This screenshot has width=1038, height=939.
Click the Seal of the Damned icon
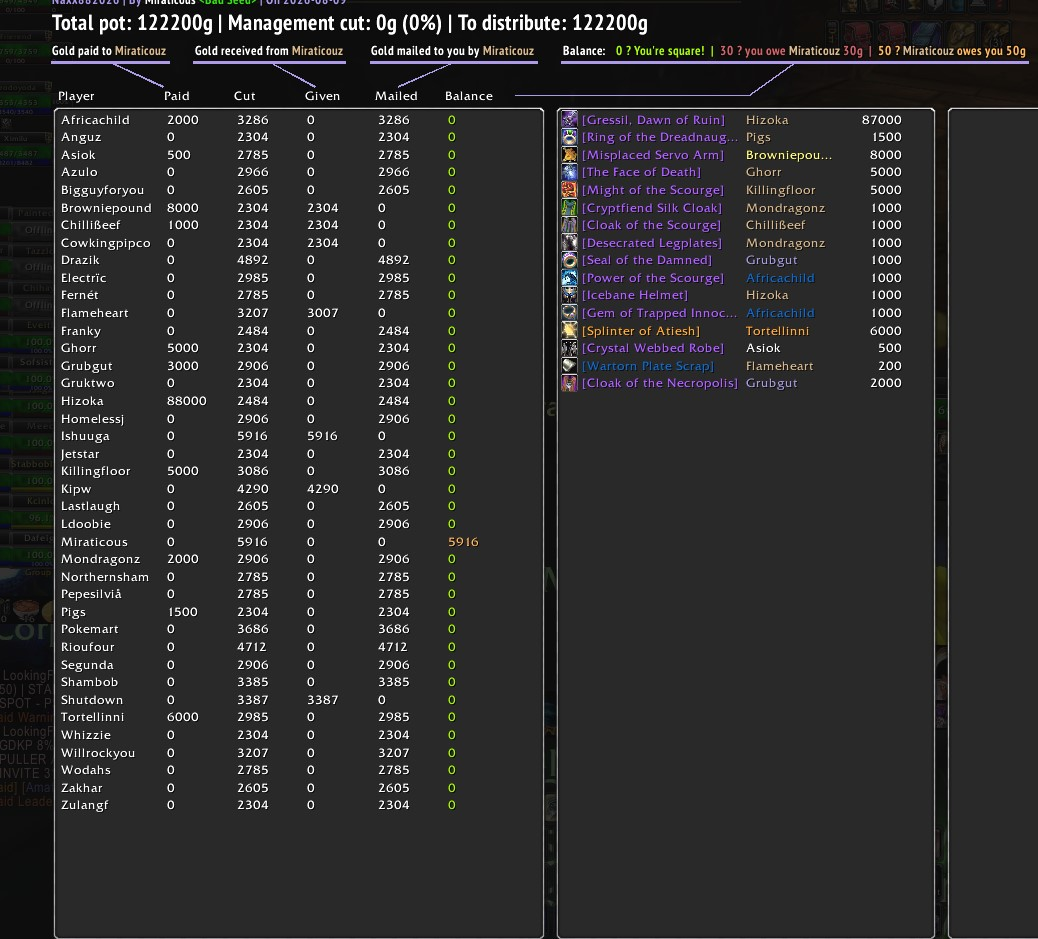click(569, 260)
